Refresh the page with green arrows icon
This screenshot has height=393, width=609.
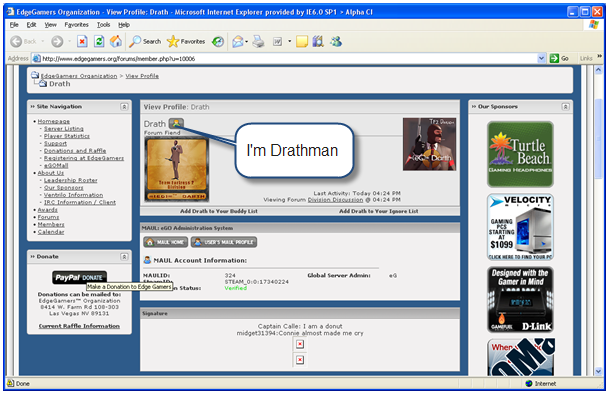tap(99, 41)
